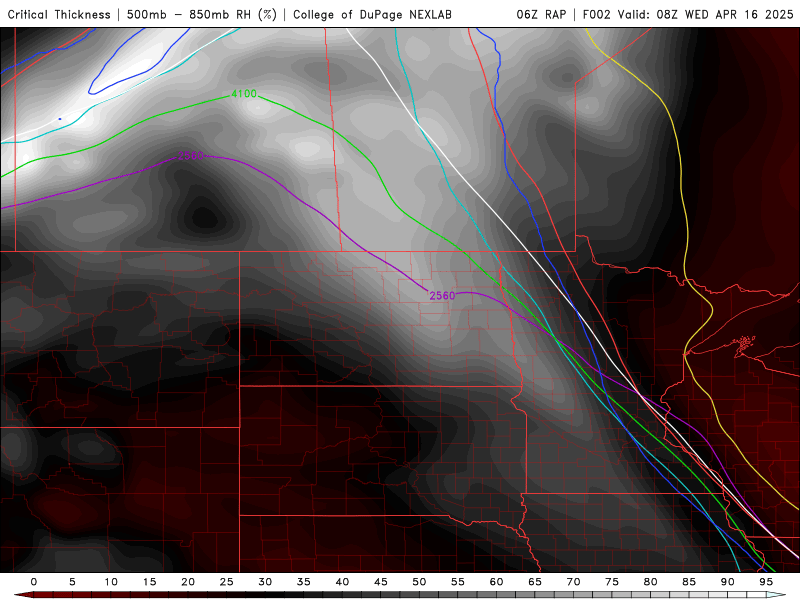Click the "Critical Thickness" title text
This screenshot has height=600, width=800.
[59, 14]
